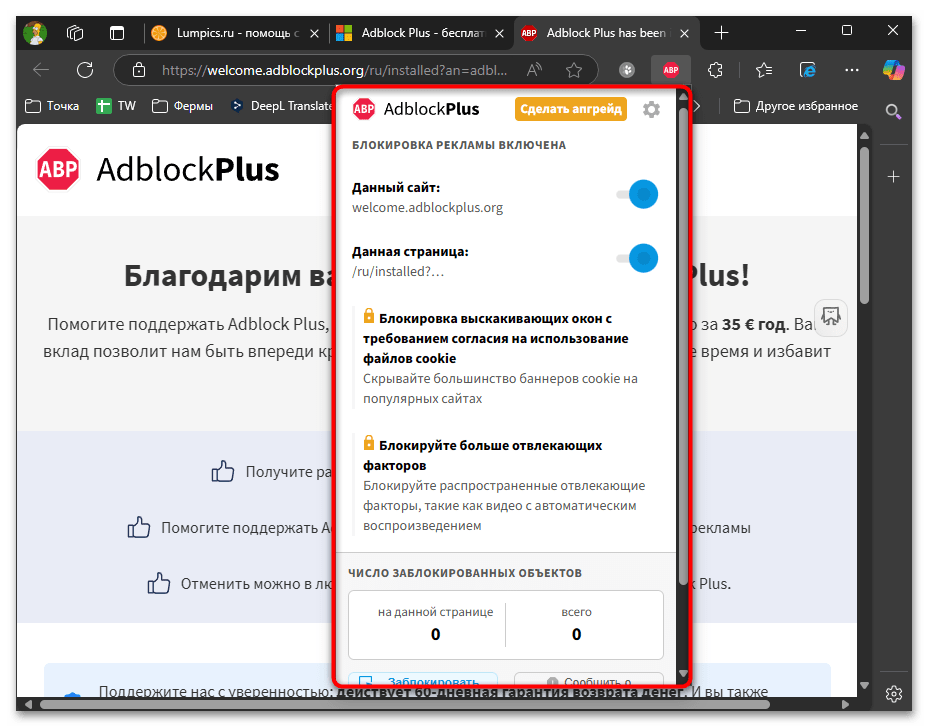Open Adblock Plus popup settings gear
This screenshot has height=727, width=928.
pos(651,110)
